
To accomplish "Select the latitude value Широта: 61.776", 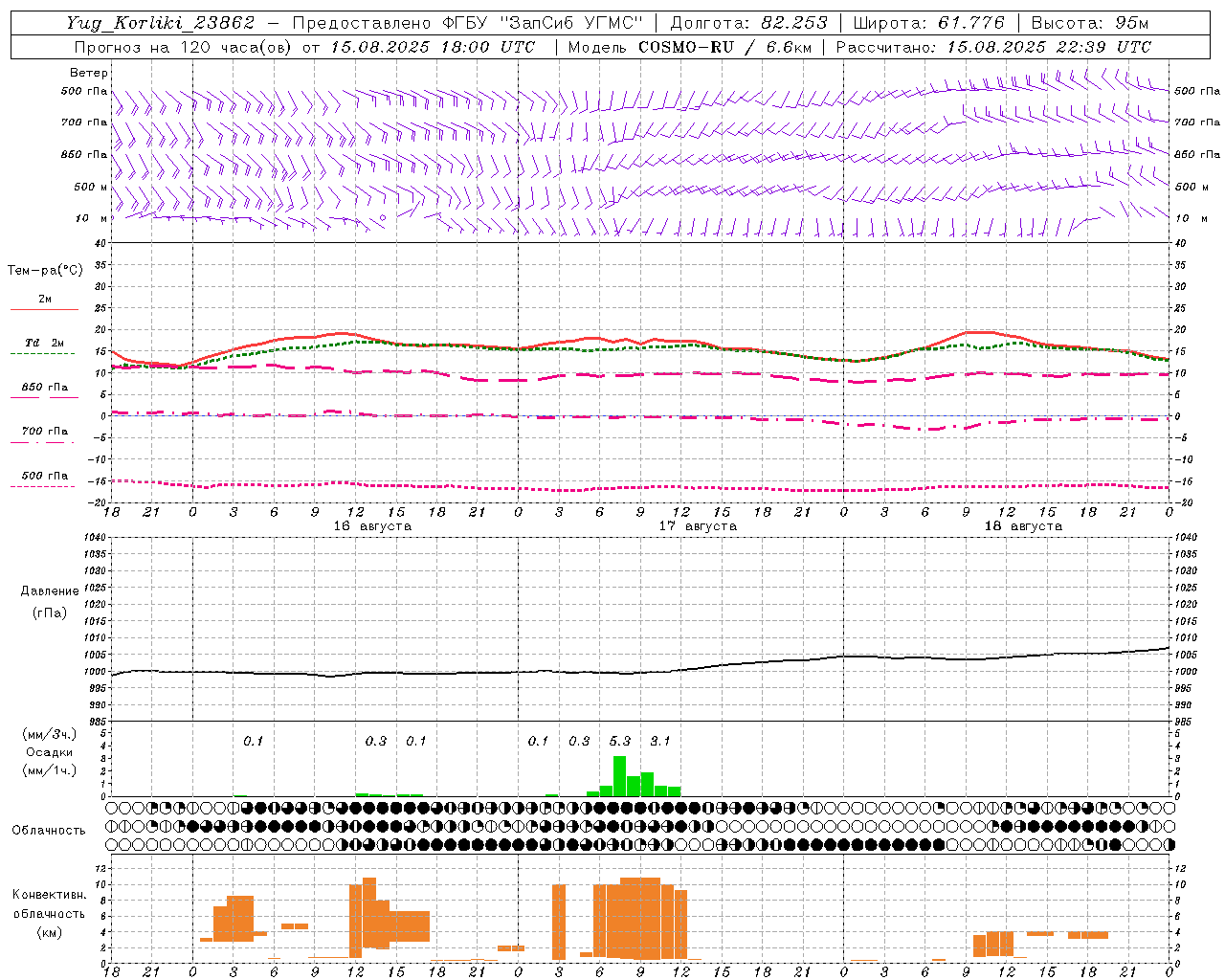I will click(x=928, y=23).
